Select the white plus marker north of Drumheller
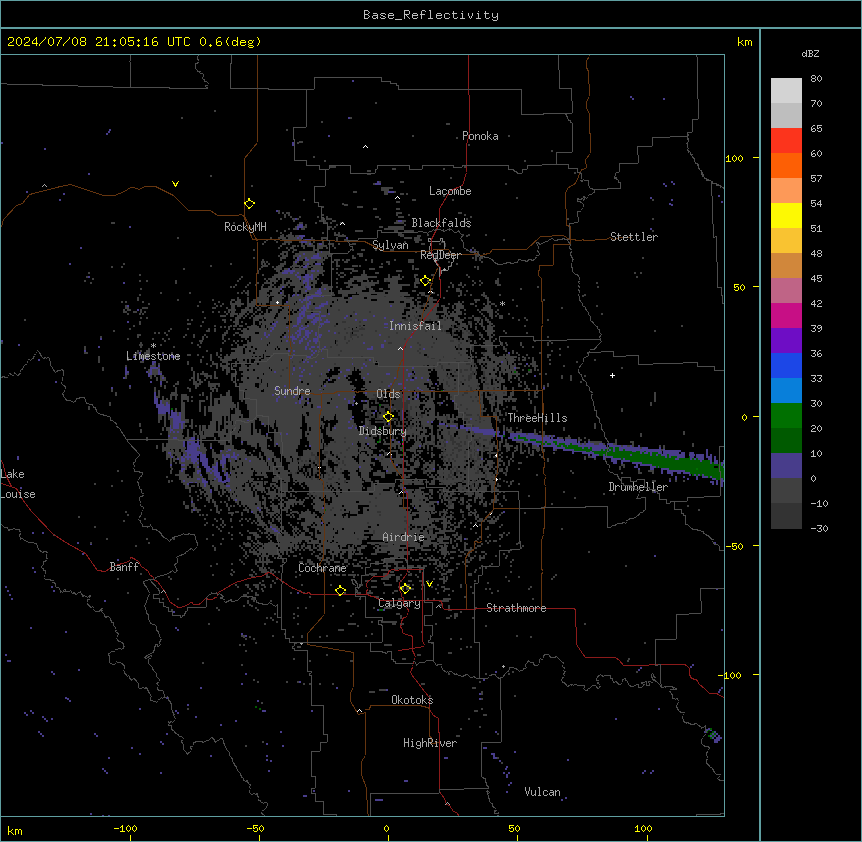This screenshot has height=842, width=862. click(x=612, y=375)
